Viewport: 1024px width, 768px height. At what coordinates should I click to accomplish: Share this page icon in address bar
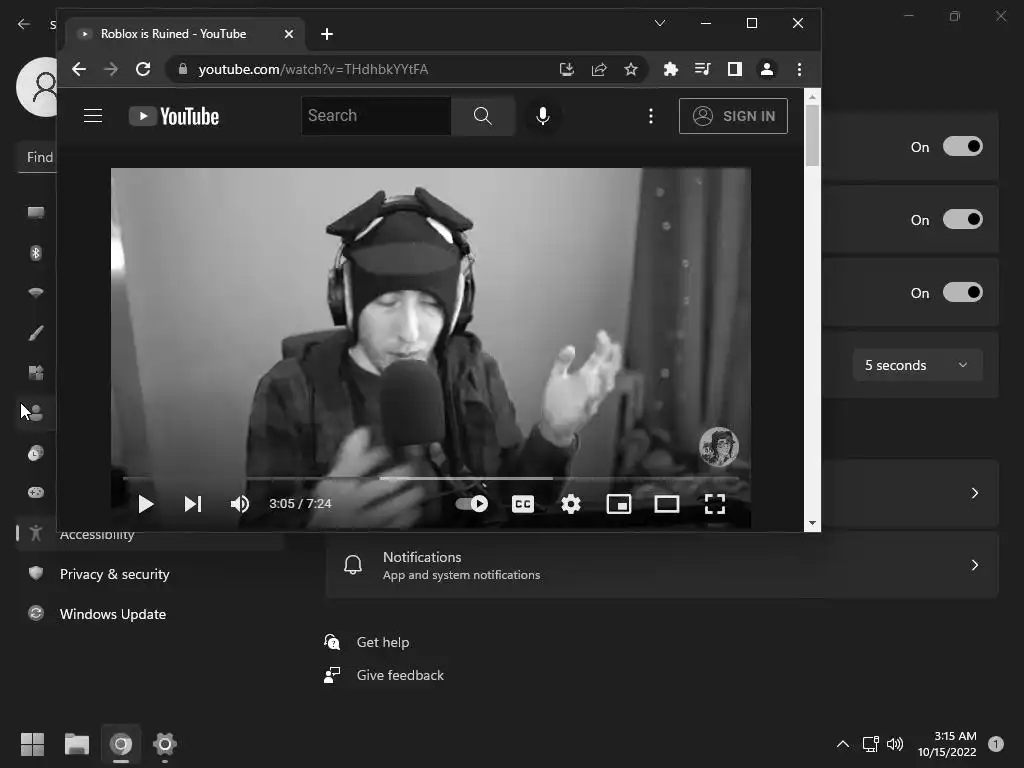[599, 69]
